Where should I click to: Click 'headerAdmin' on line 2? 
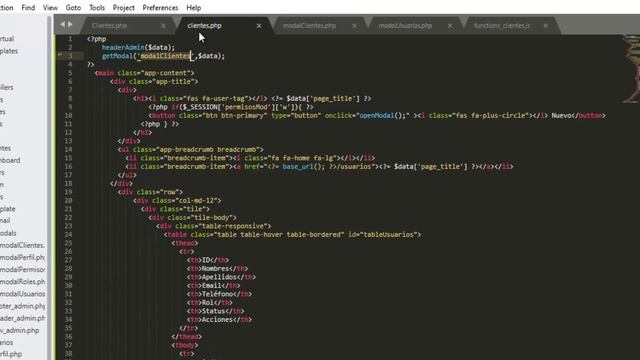pos(123,47)
